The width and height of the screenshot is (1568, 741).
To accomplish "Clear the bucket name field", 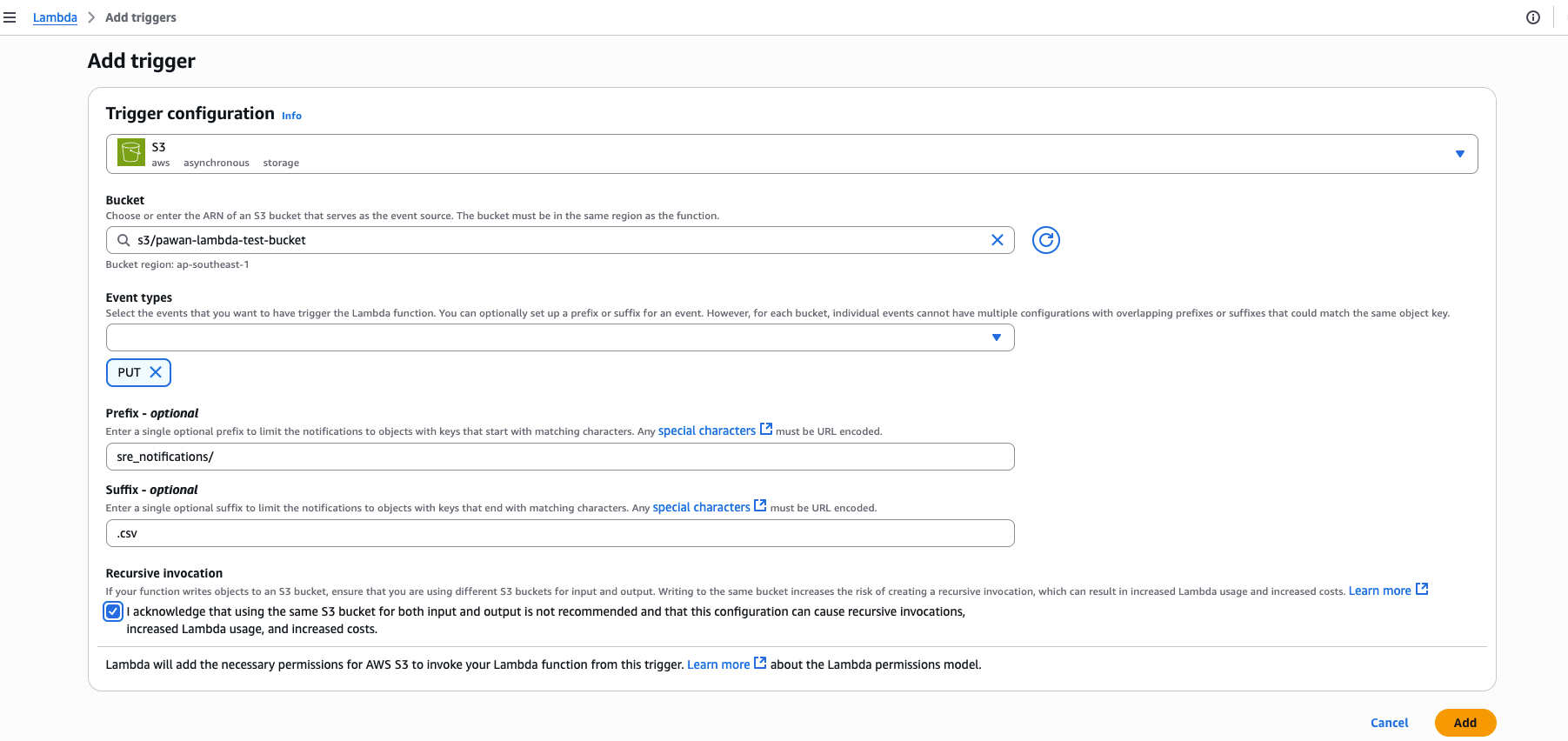I will [x=998, y=240].
